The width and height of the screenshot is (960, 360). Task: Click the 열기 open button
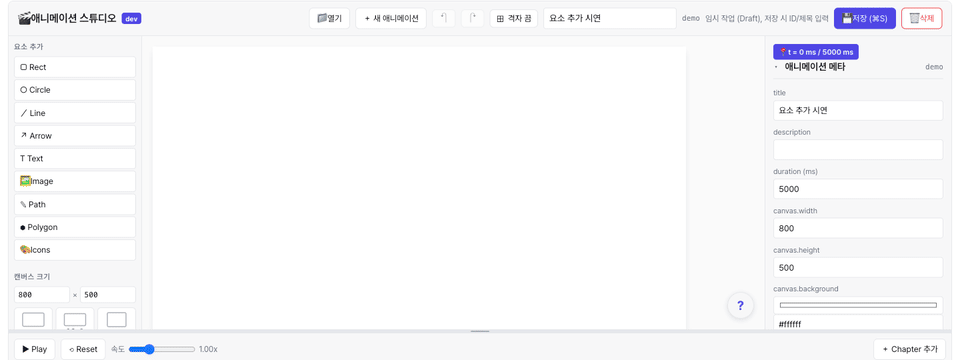click(x=329, y=18)
